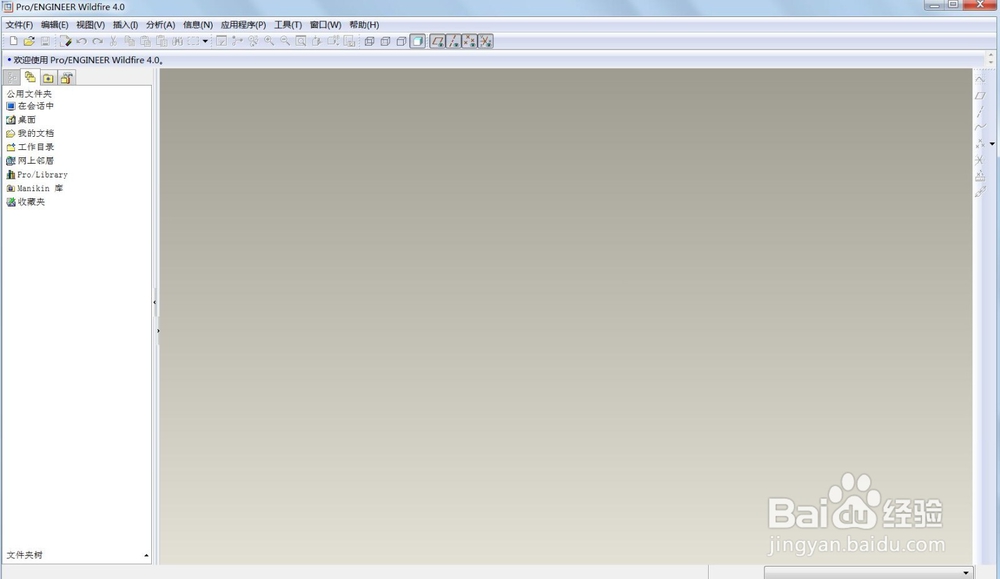The height and width of the screenshot is (579, 1000).
Task: Click the Reorient view icon
Action: (316, 41)
